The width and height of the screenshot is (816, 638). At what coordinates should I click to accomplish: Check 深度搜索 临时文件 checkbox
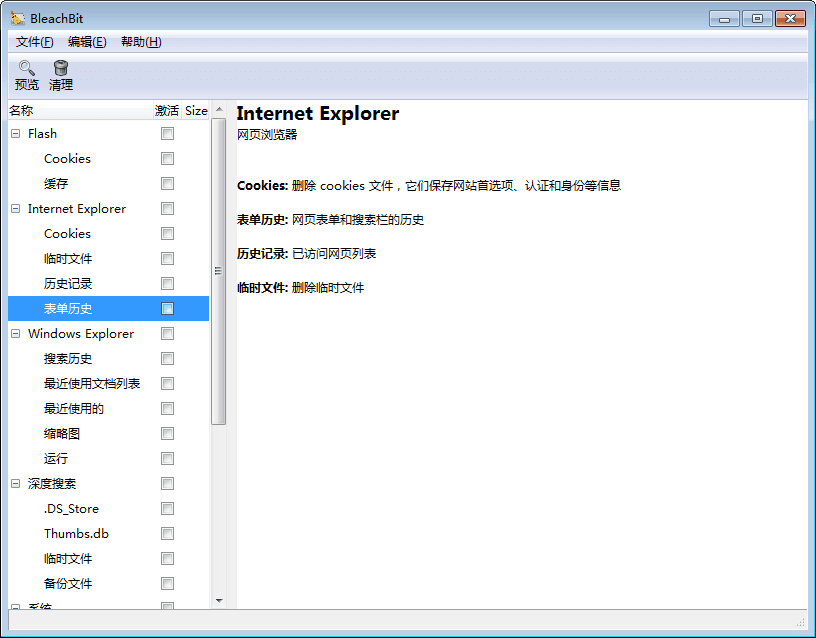168,558
